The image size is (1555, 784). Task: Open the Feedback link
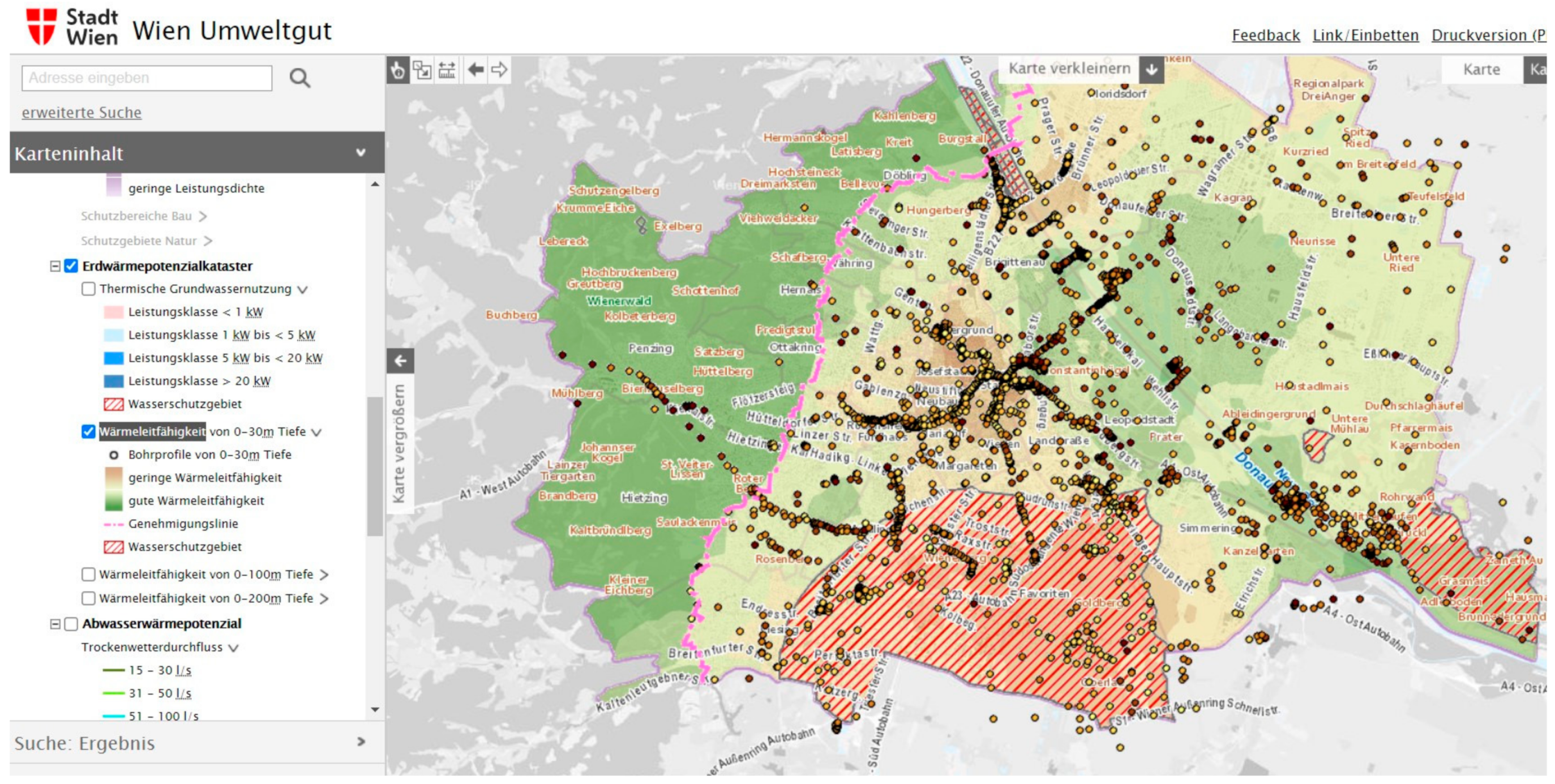1265,36
